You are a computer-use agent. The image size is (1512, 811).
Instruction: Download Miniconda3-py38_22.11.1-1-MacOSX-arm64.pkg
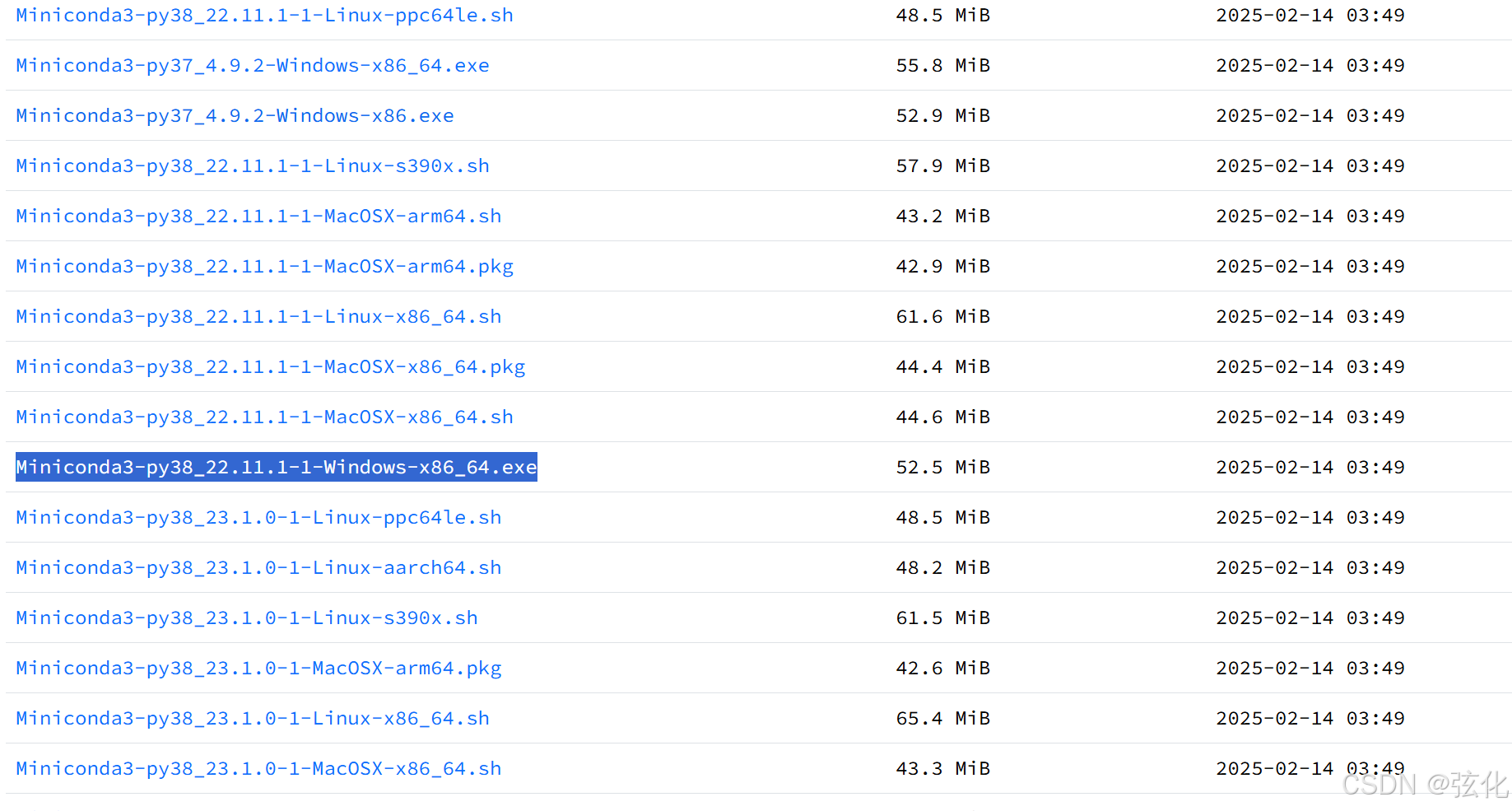(x=264, y=267)
